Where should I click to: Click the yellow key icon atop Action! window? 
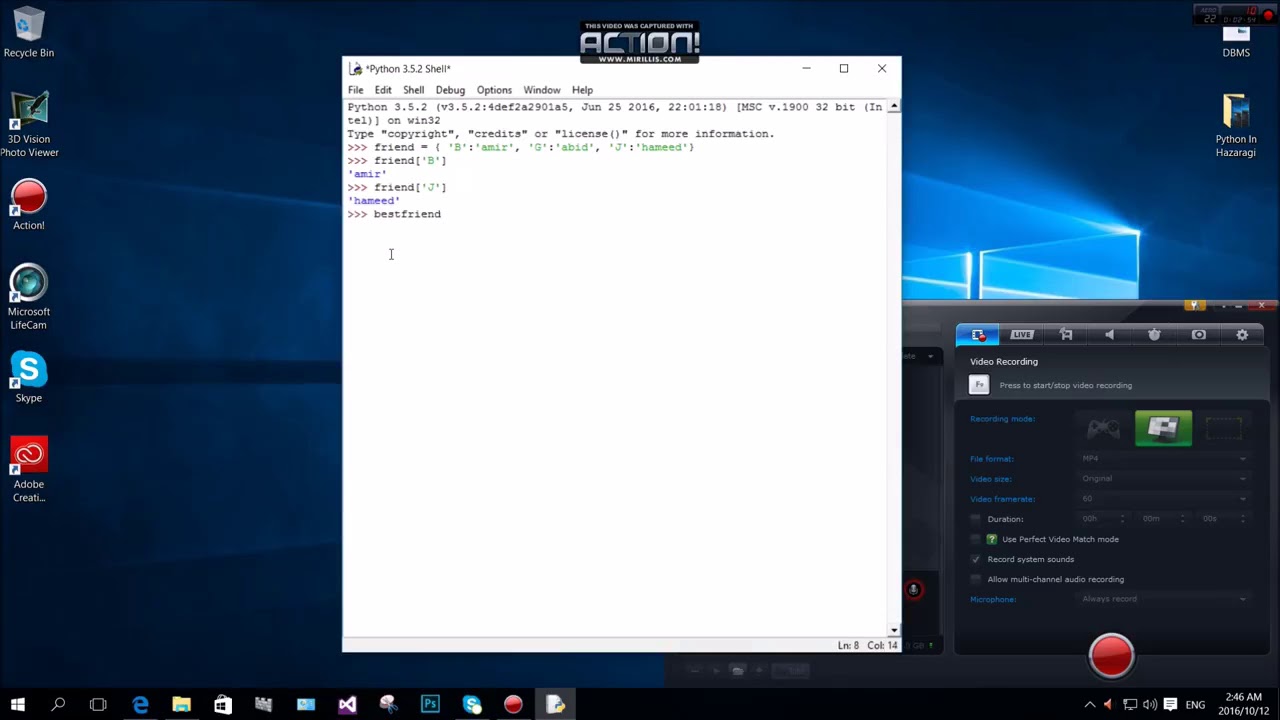(1193, 306)
